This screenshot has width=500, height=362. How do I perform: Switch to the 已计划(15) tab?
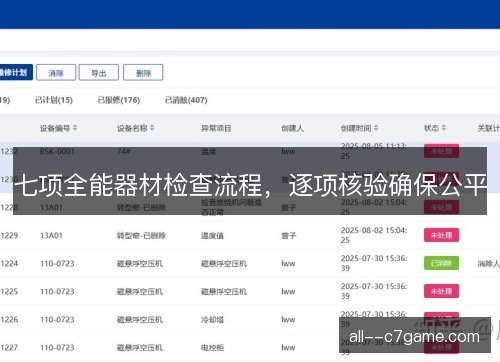(x=54, y=100)
